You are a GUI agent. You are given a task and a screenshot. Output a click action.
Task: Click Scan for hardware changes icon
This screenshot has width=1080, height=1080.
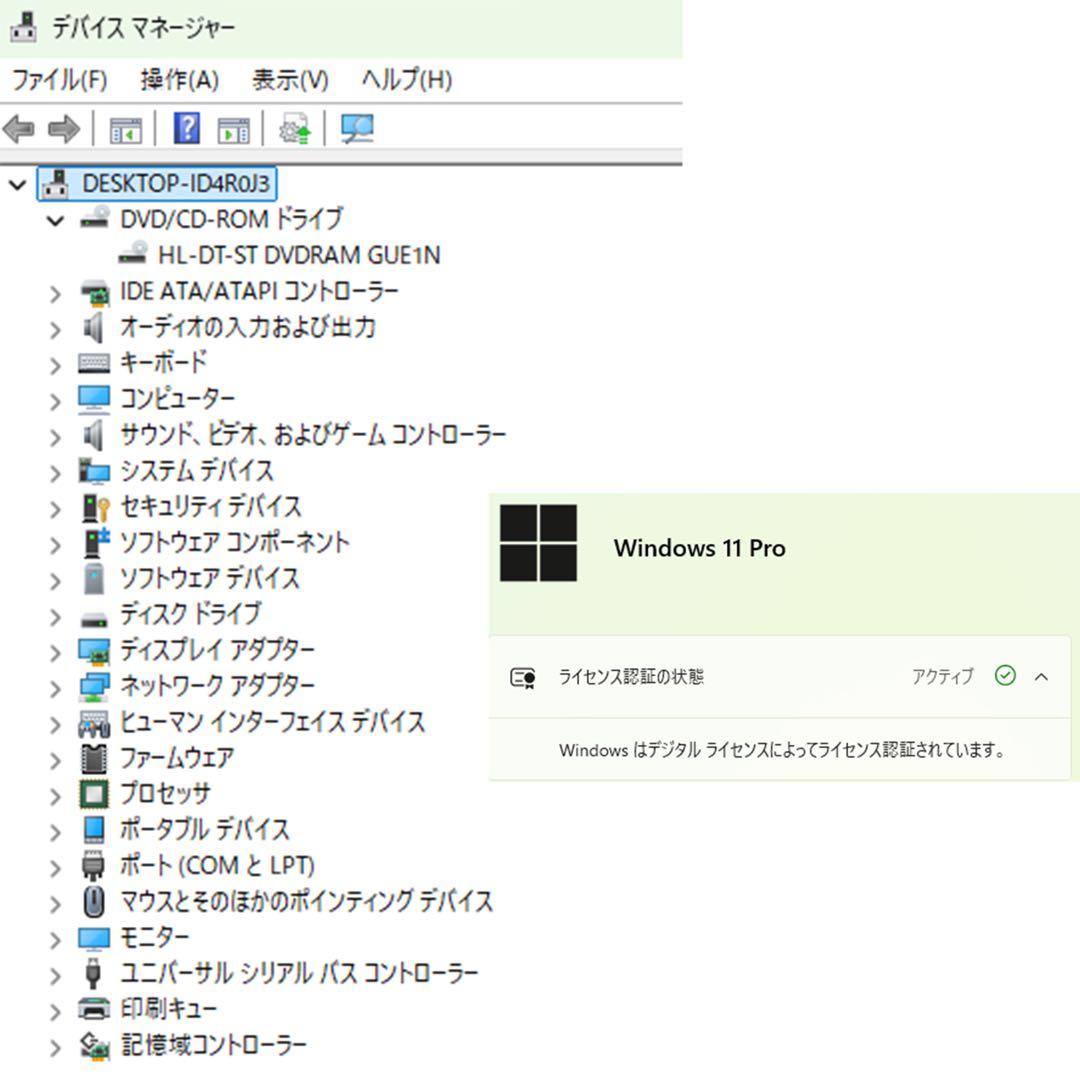[357, 128]
